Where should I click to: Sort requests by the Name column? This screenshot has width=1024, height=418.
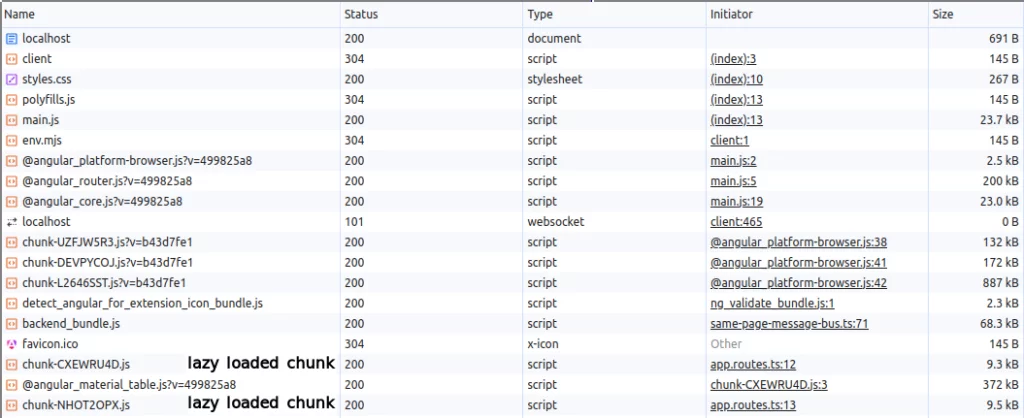click(20, 15)
